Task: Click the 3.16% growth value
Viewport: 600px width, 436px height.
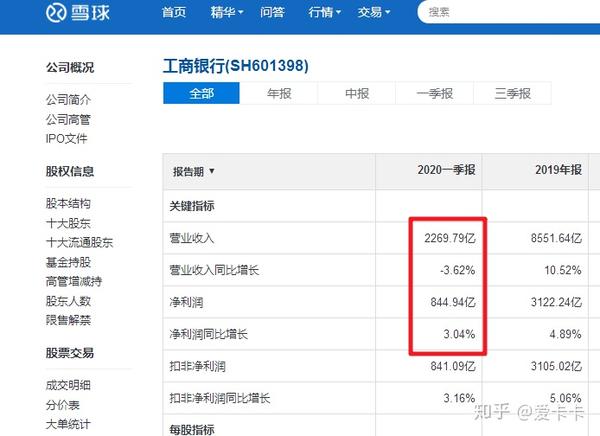Action: [460, 398]
